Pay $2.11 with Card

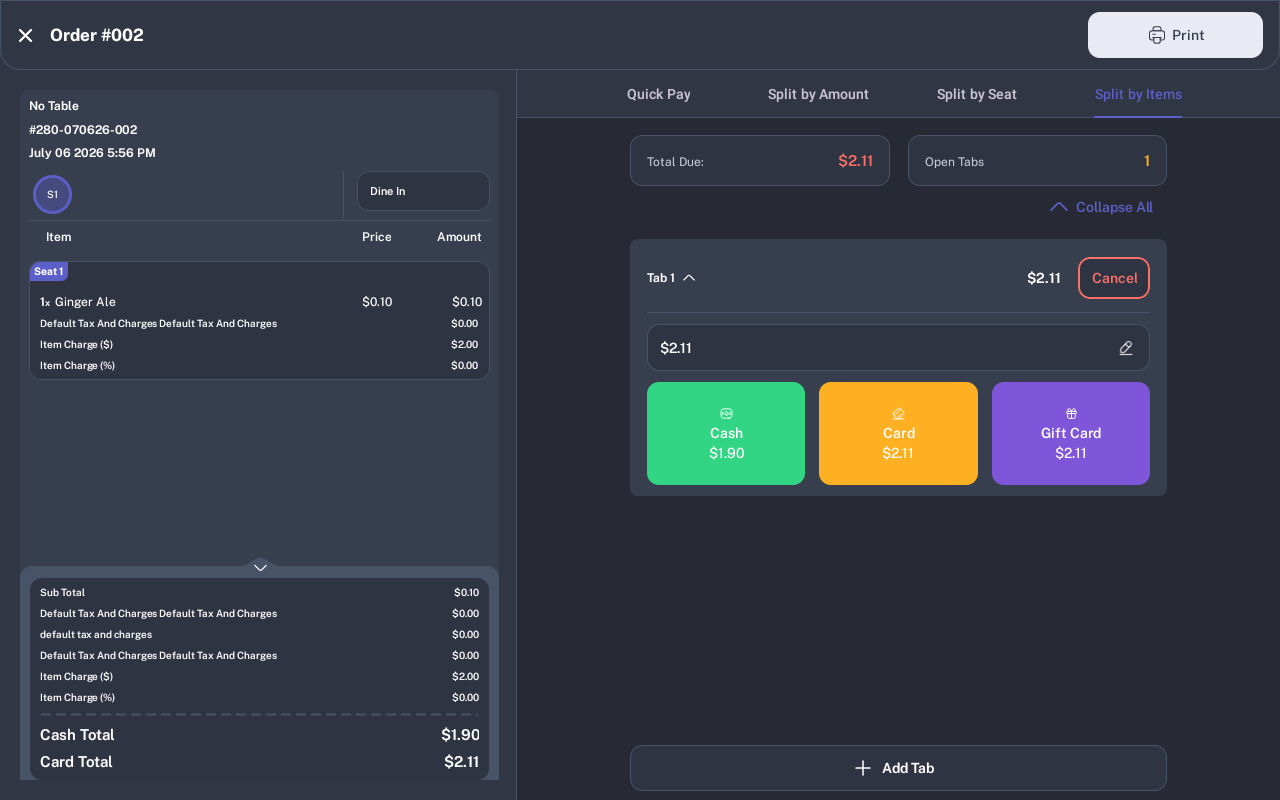point(898,433)
